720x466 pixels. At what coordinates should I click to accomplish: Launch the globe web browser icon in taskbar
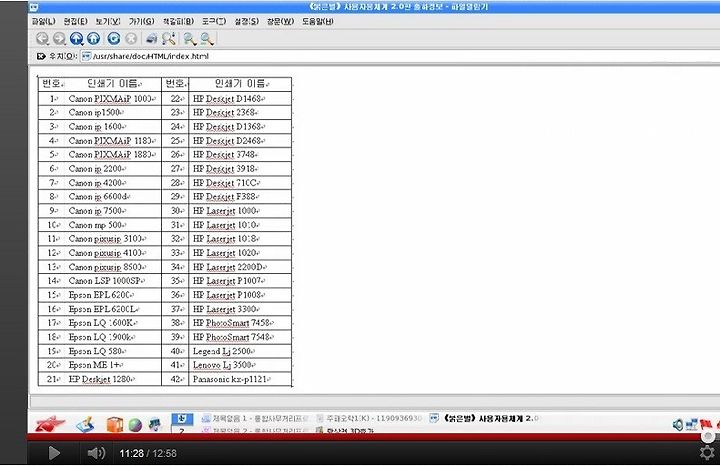[x=135, y=425]
